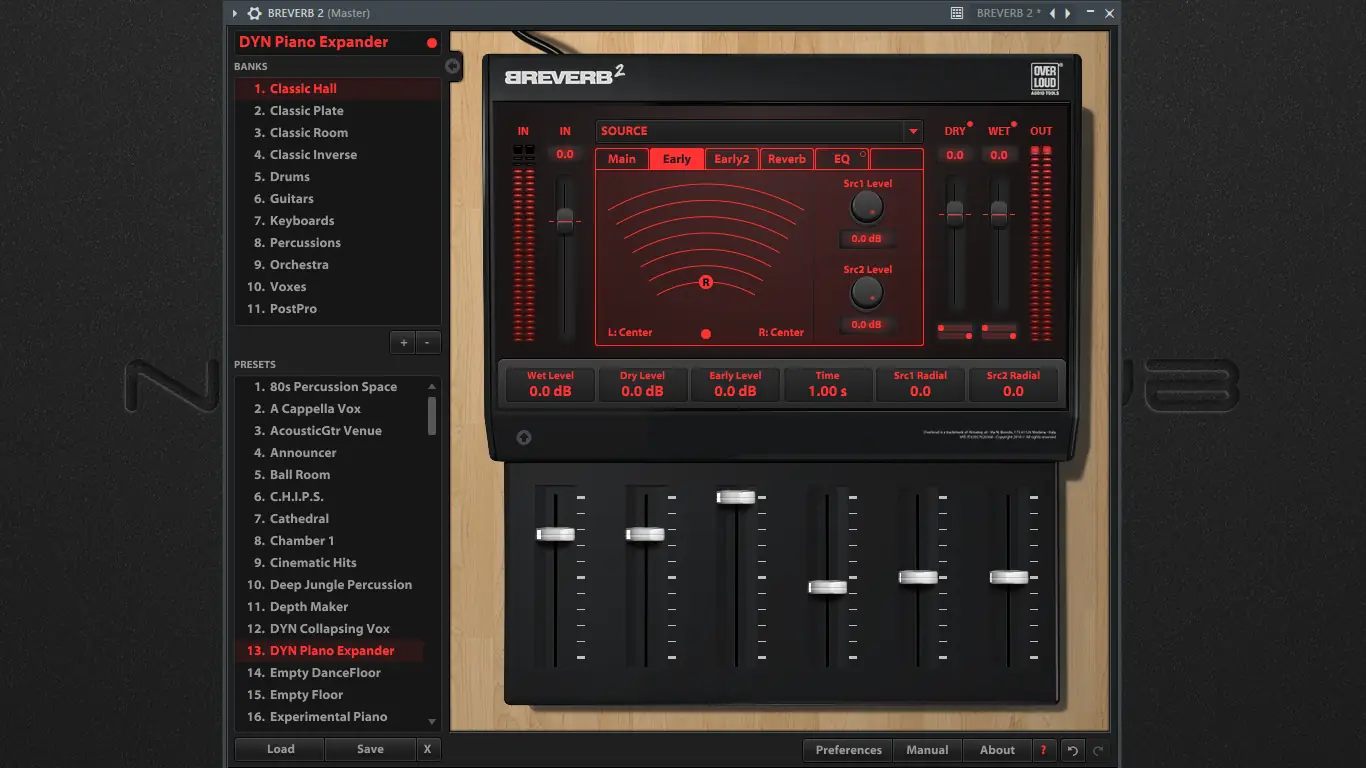1366x768 pixels.
Task: Select the Experimental Piano preset
Action: 328,717
